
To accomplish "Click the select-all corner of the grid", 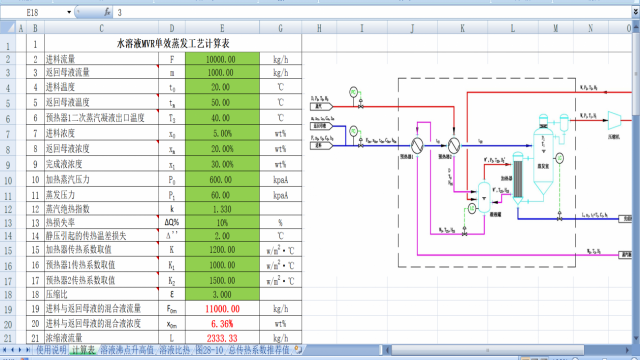I will coord(8,28).
